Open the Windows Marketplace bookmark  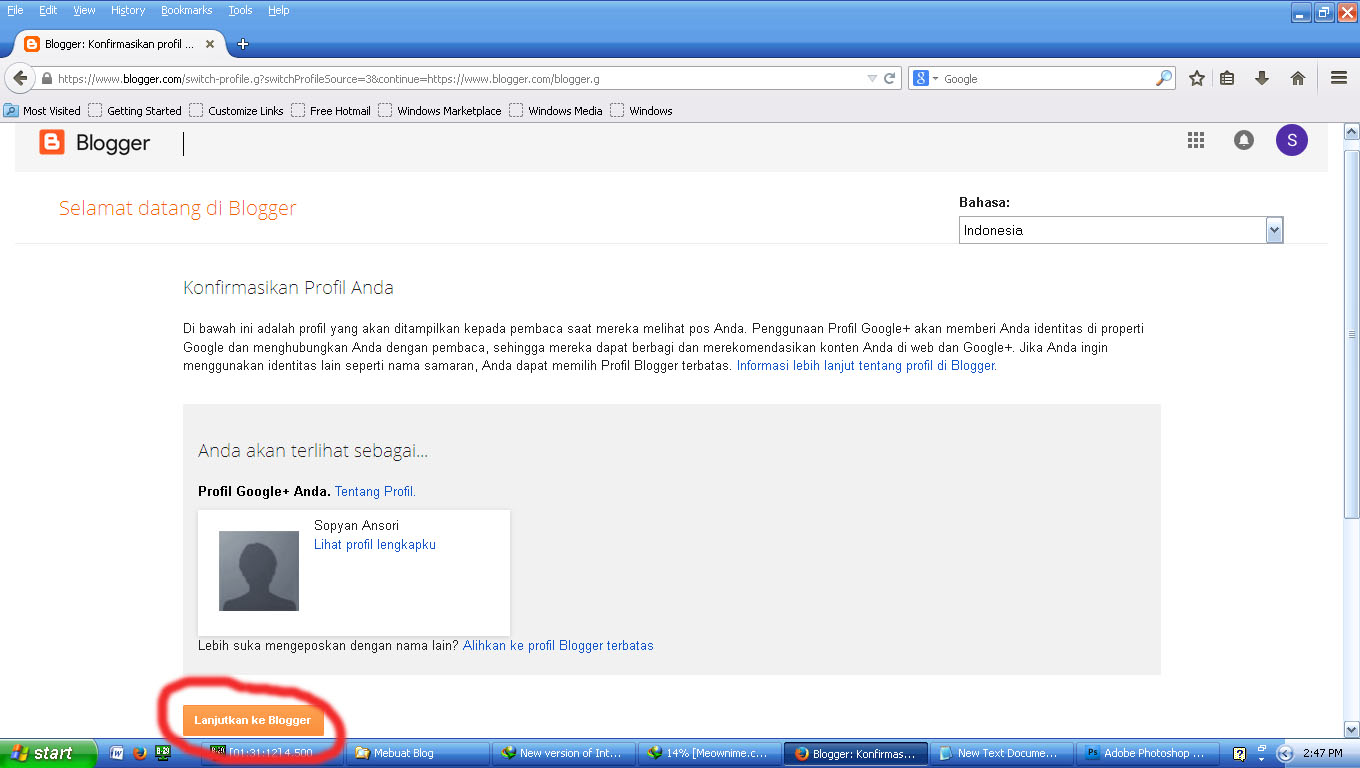(x=440, y=111)
